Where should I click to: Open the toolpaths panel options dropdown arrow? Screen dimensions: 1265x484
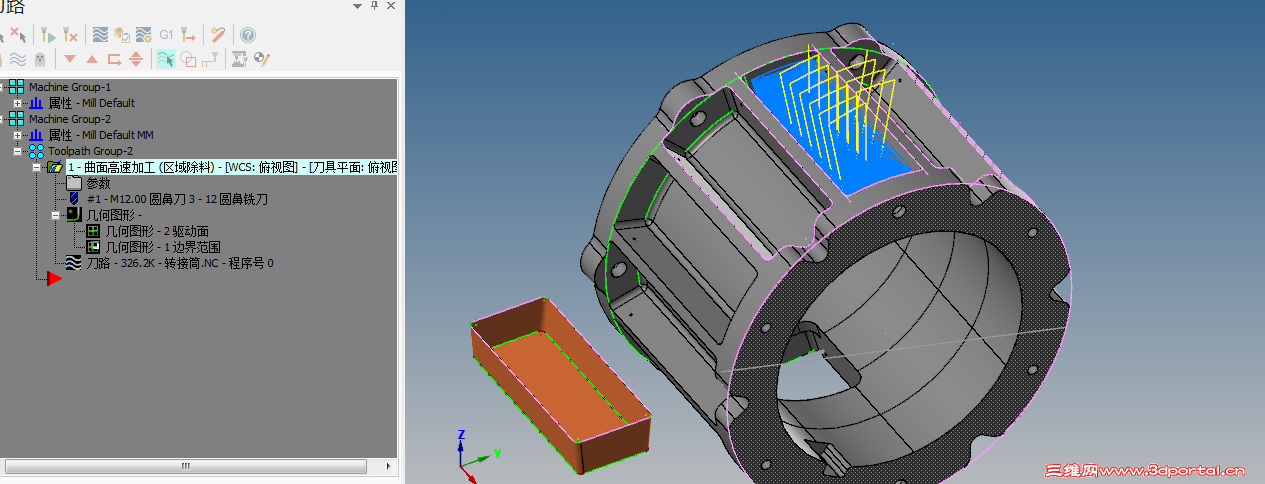coord(357,6)
